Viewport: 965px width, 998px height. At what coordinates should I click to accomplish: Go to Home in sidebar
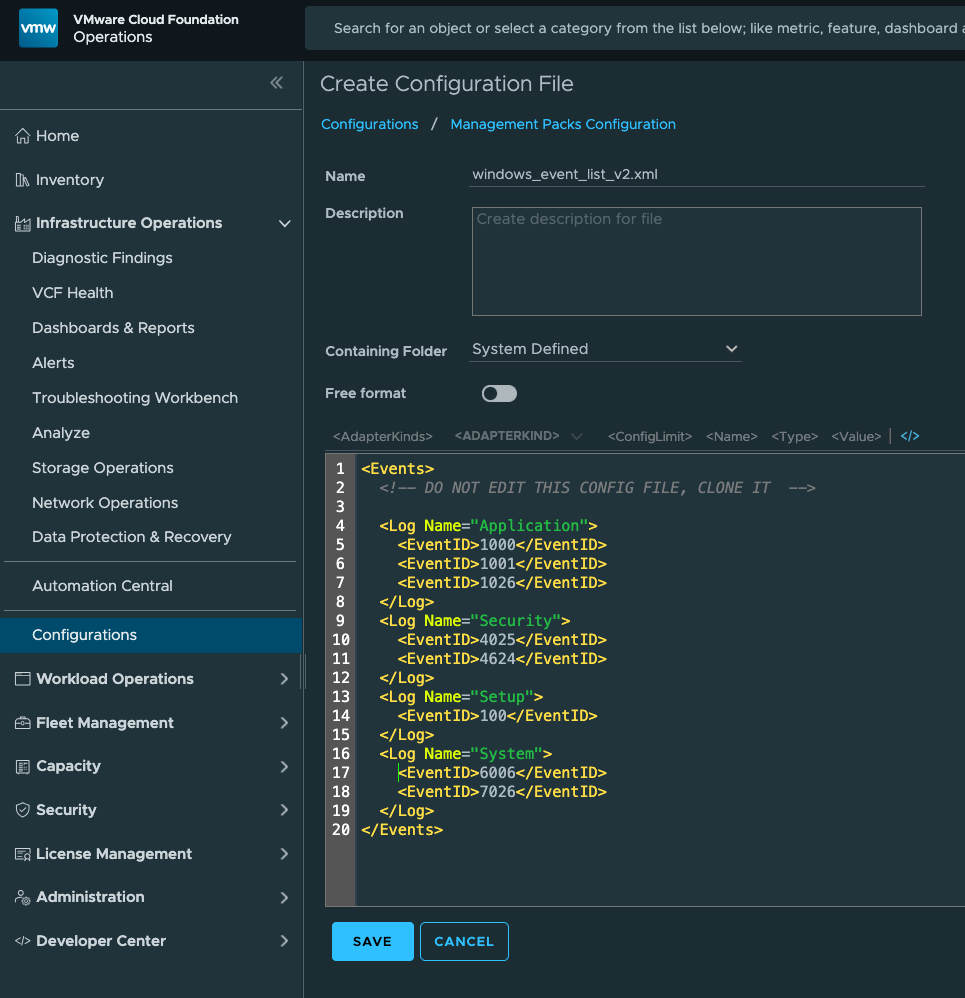point(57,136)
